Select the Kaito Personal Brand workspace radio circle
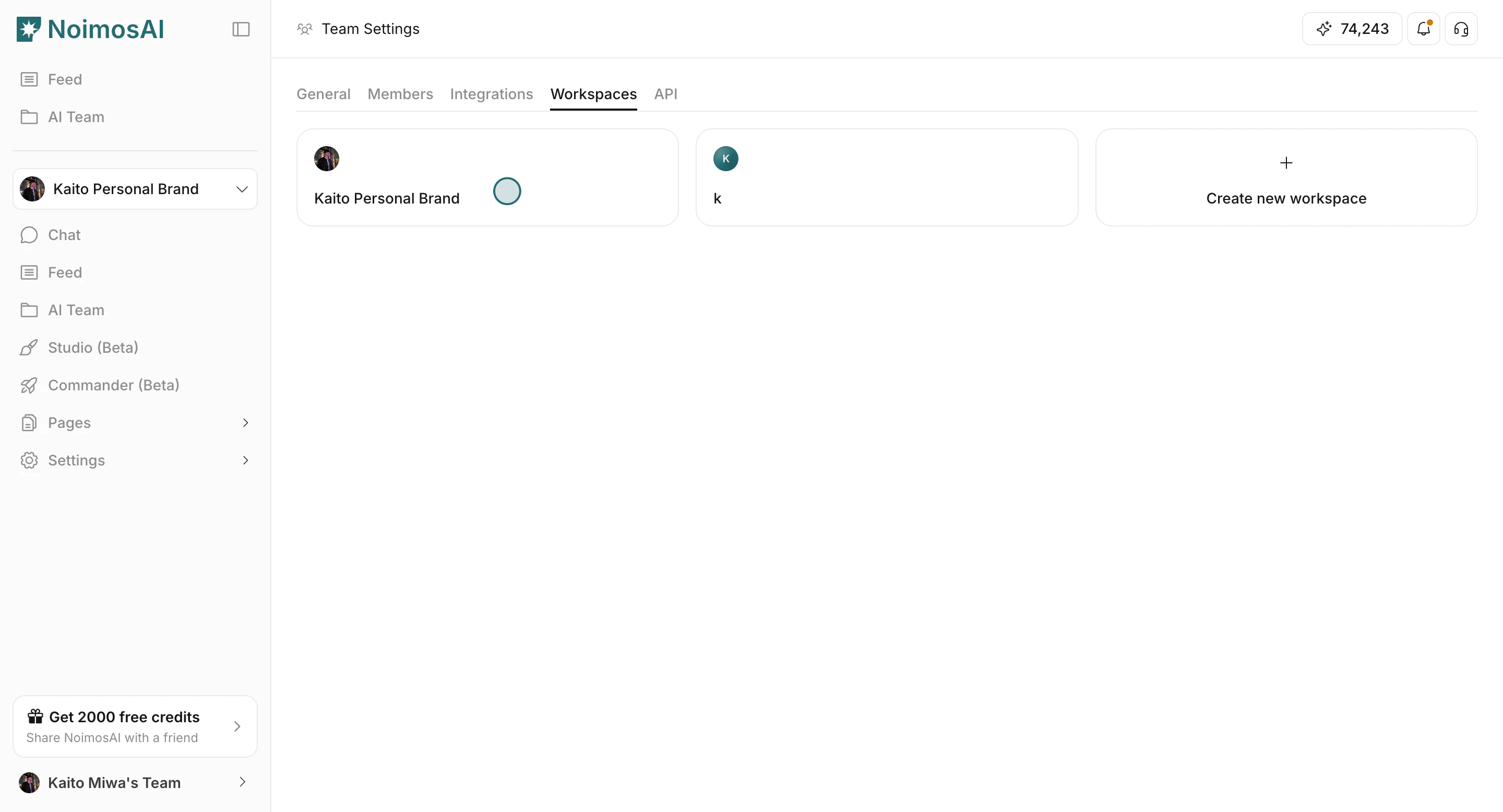This screenshot has width=1503, height=812. (506, 191)
